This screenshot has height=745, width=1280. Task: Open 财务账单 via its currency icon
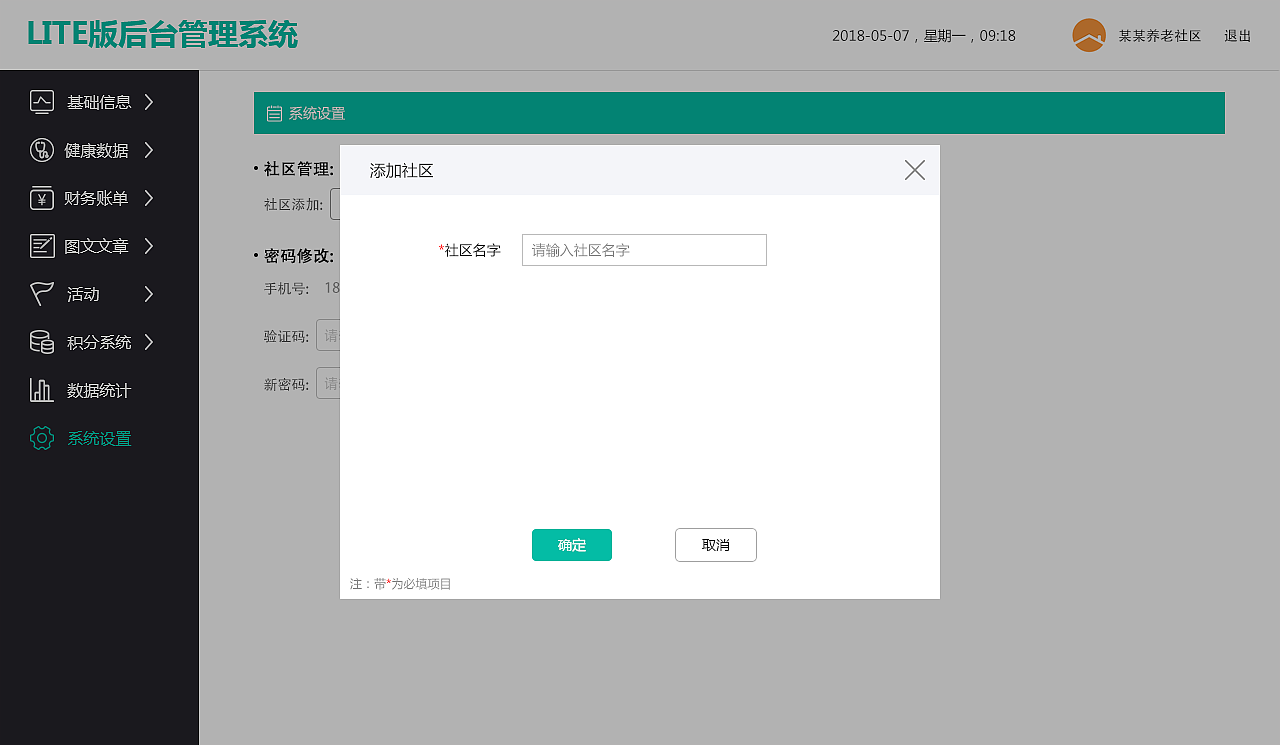point(40,198)
